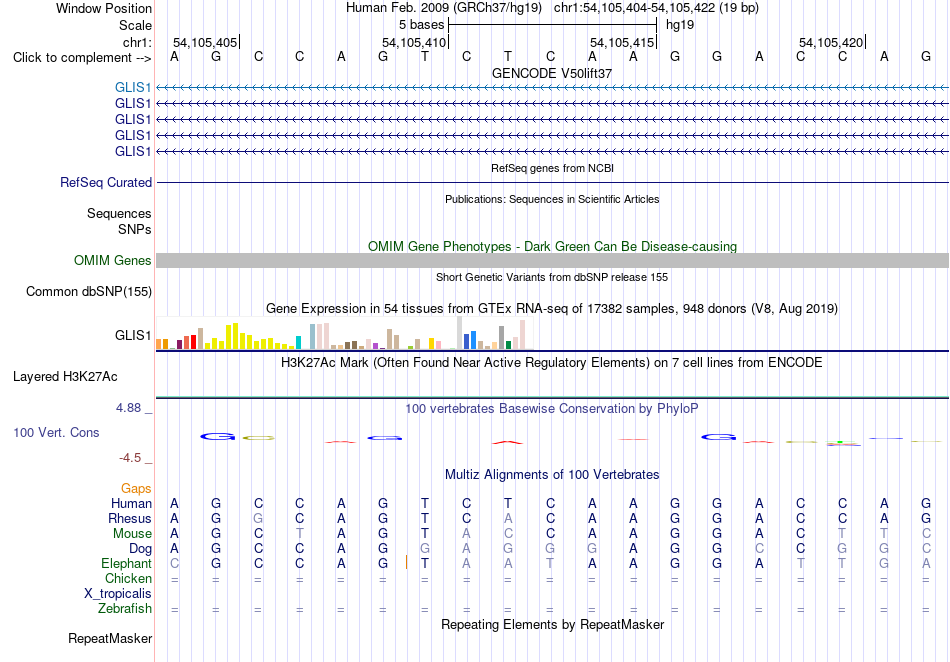
Task: Click the Window Position track label
Action: coord(104,8)
